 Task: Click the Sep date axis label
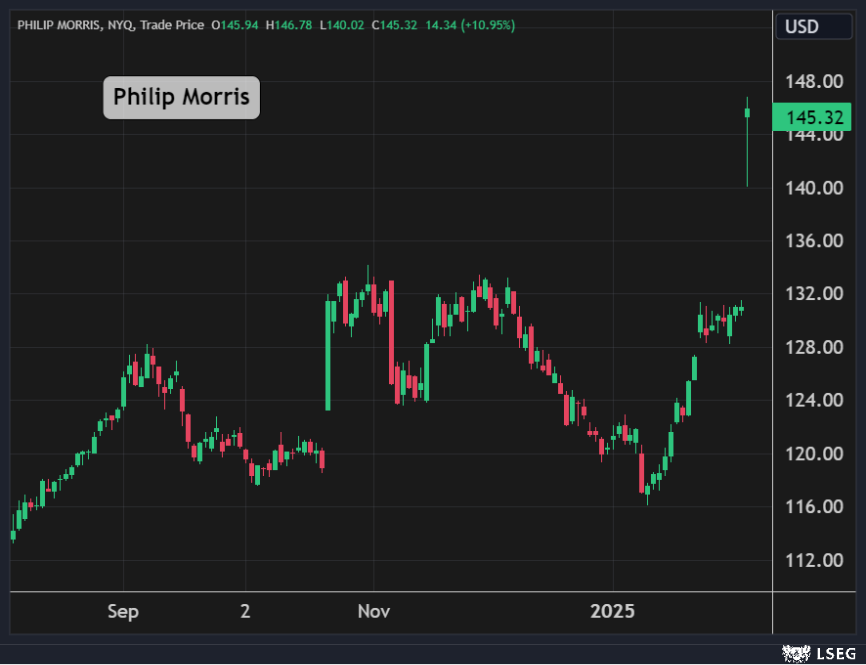tap(123, 611)
